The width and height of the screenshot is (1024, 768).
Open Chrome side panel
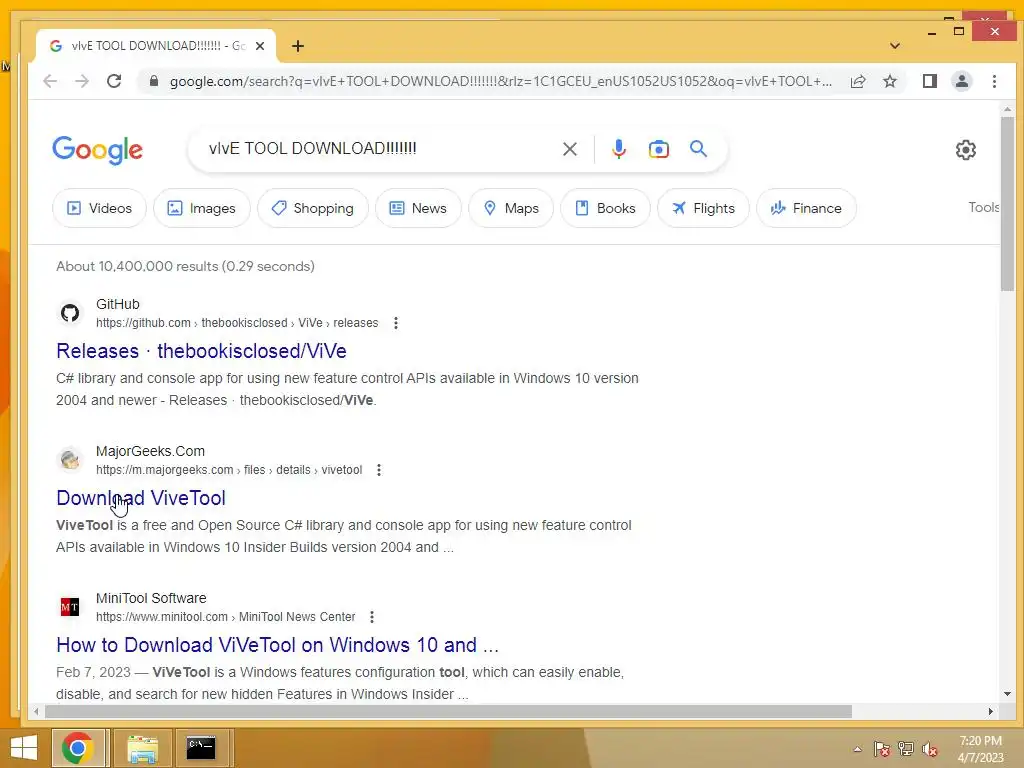pyautogui.click(x=929, y=81)
